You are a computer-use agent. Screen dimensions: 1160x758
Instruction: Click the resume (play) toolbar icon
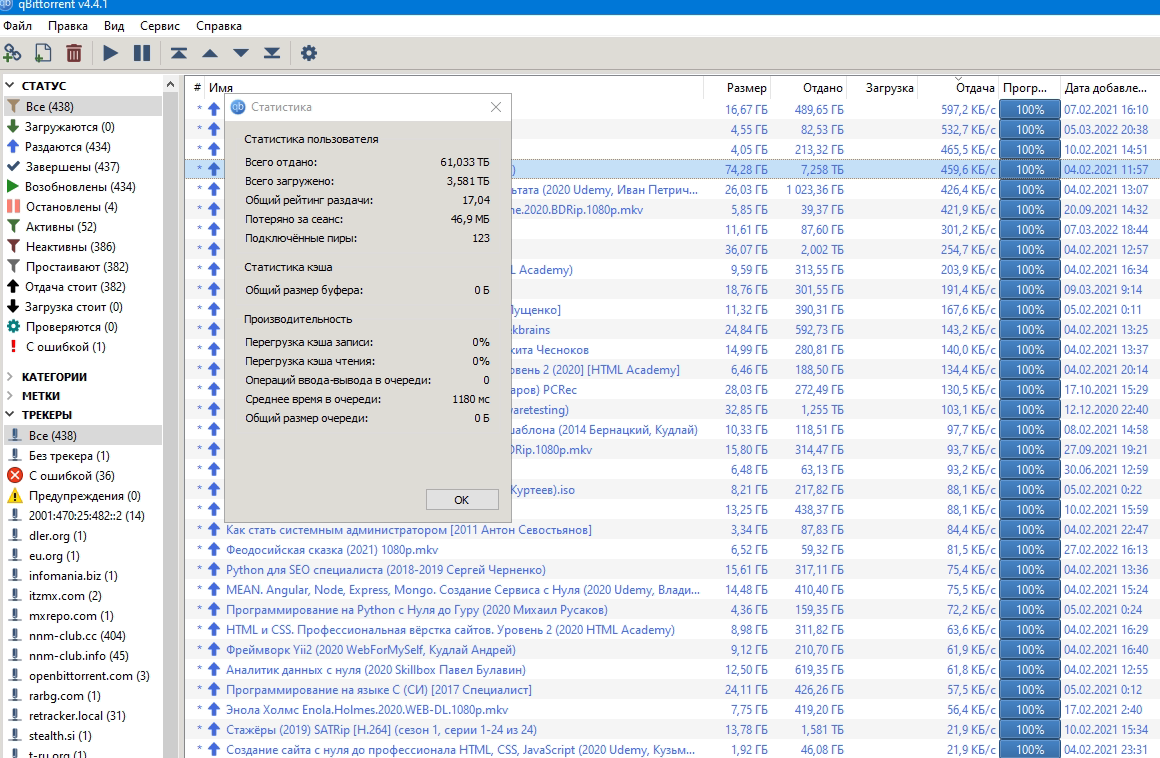[110, 53]
